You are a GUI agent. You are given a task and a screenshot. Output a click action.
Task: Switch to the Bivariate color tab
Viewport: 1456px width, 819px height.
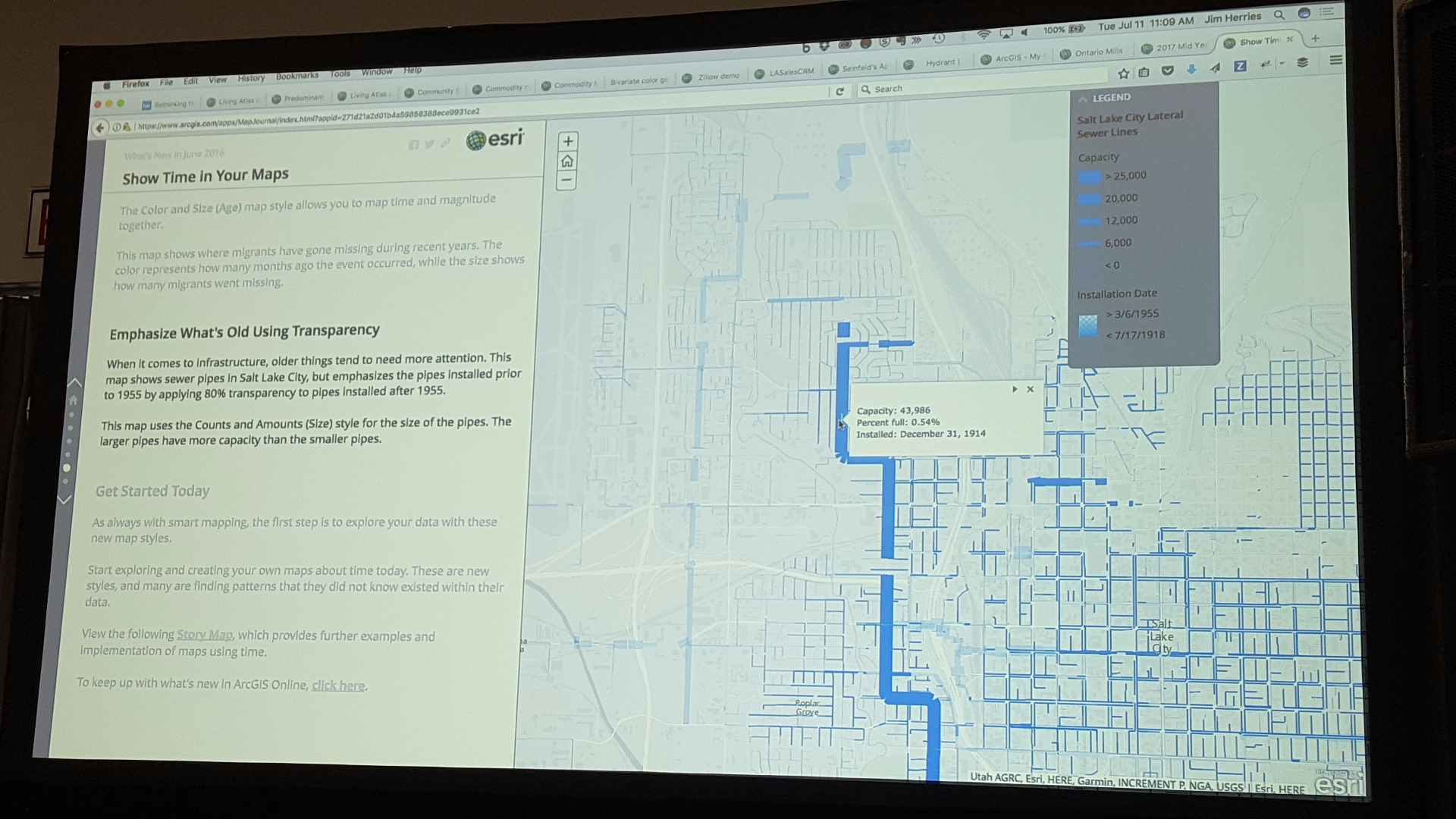tap(639, 81)
